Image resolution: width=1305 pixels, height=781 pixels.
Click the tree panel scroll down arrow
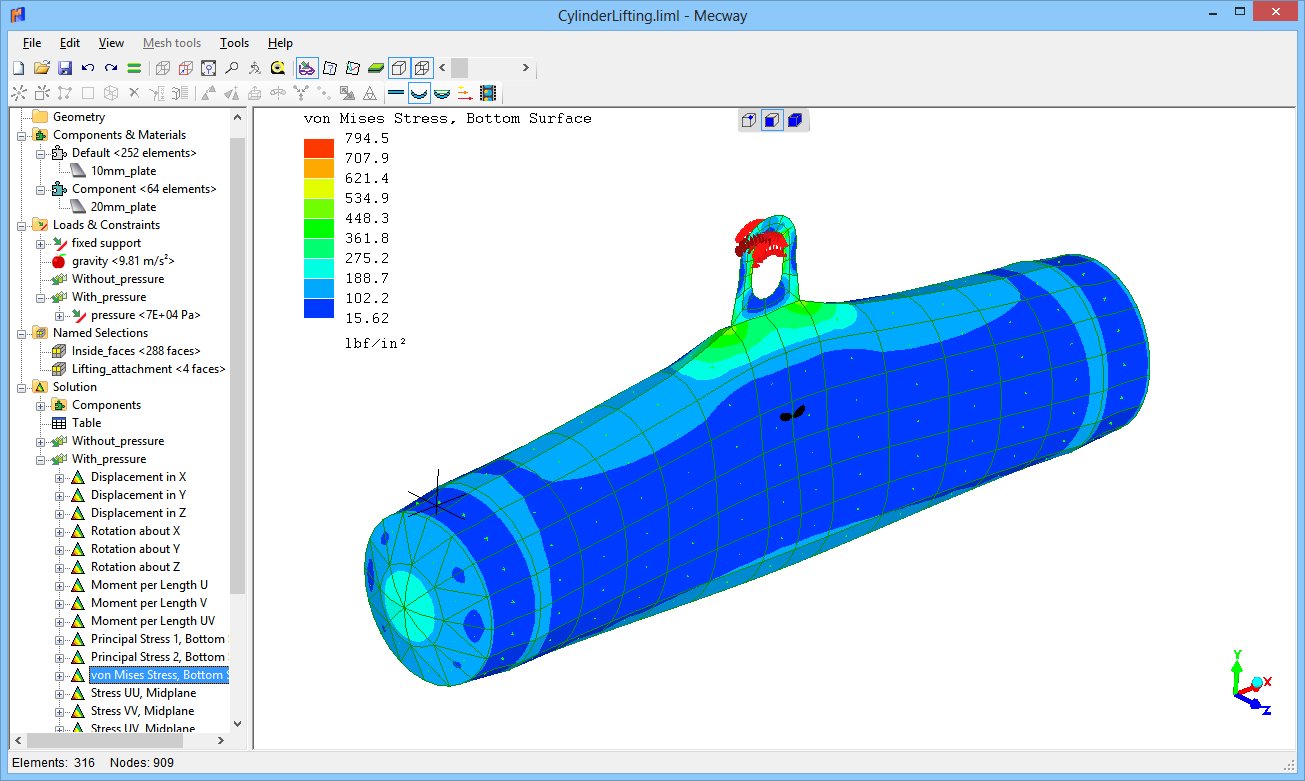click(x=237, y=723)
